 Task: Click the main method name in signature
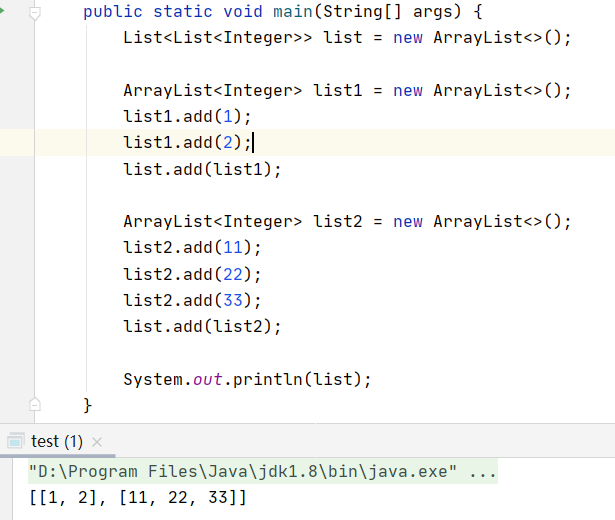293,11
